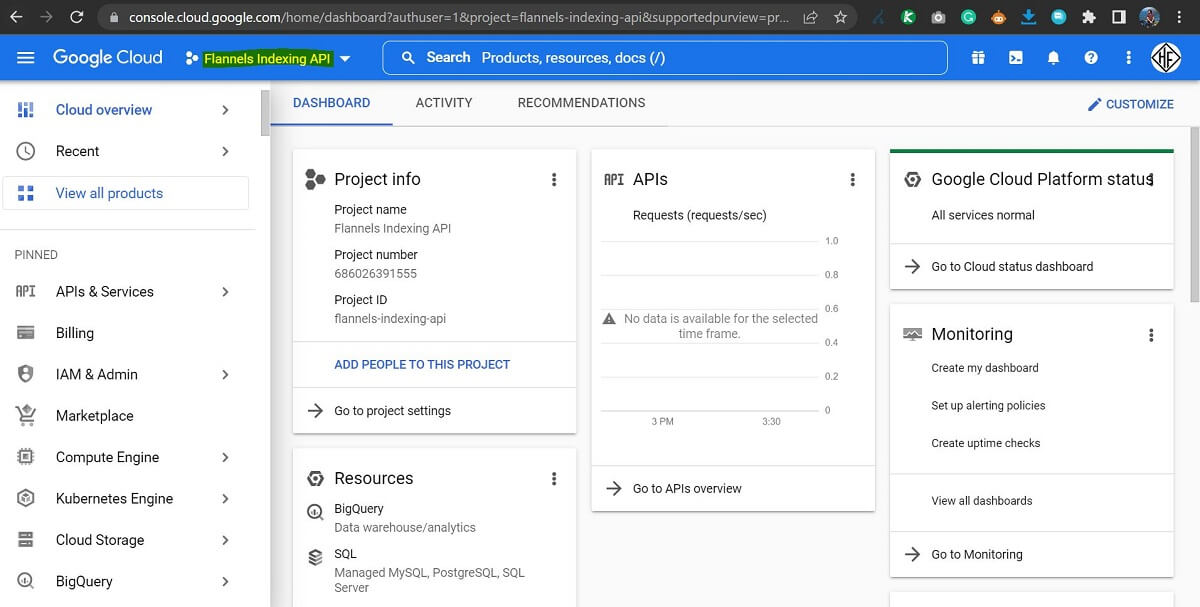Click the gift free trial icon

click(977, 58)
